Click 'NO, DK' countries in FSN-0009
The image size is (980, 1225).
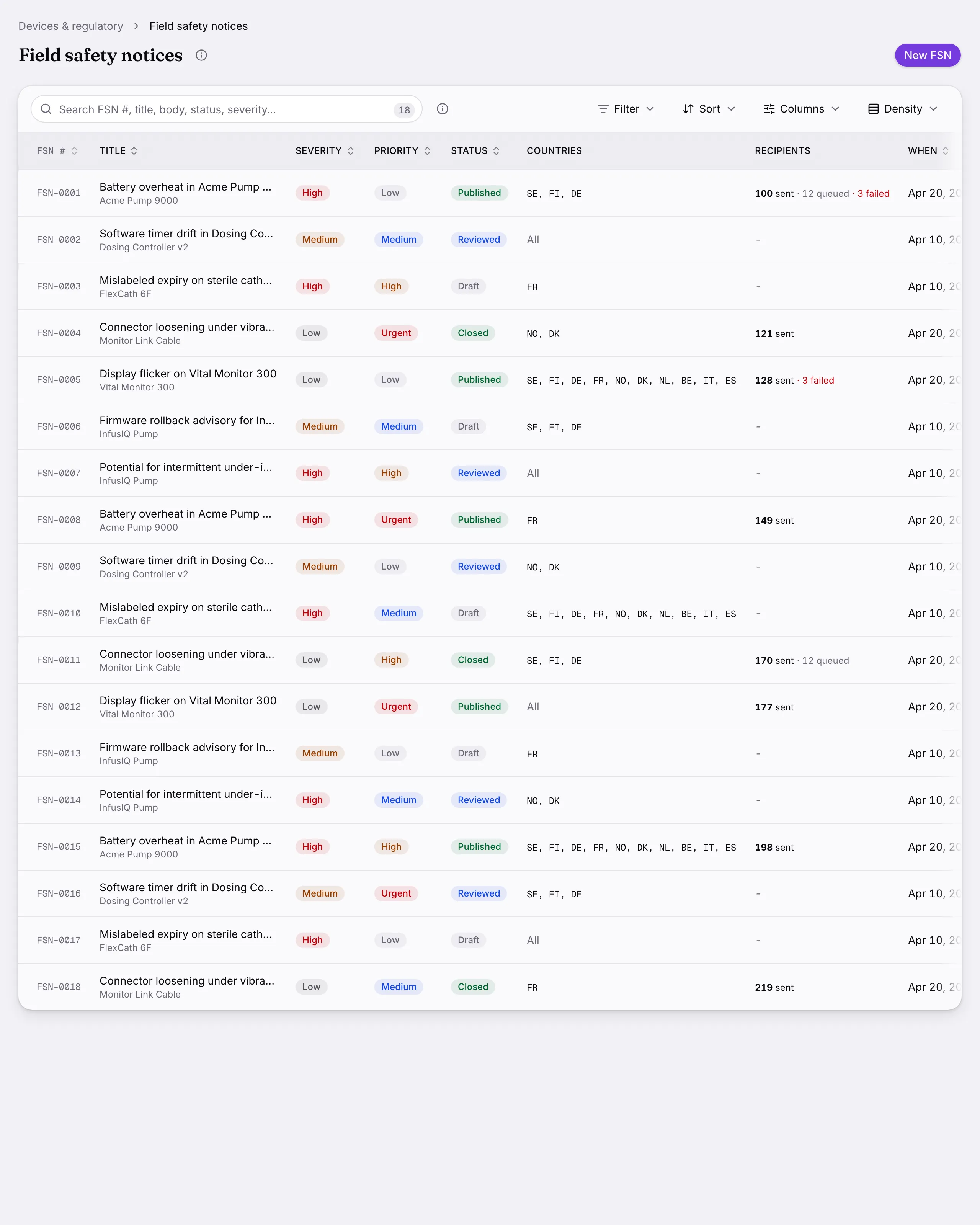[543, 567]
